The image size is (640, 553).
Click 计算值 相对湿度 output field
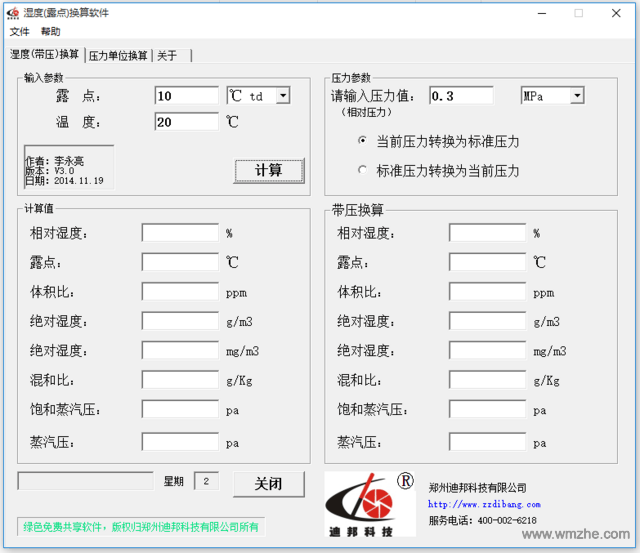180,233
